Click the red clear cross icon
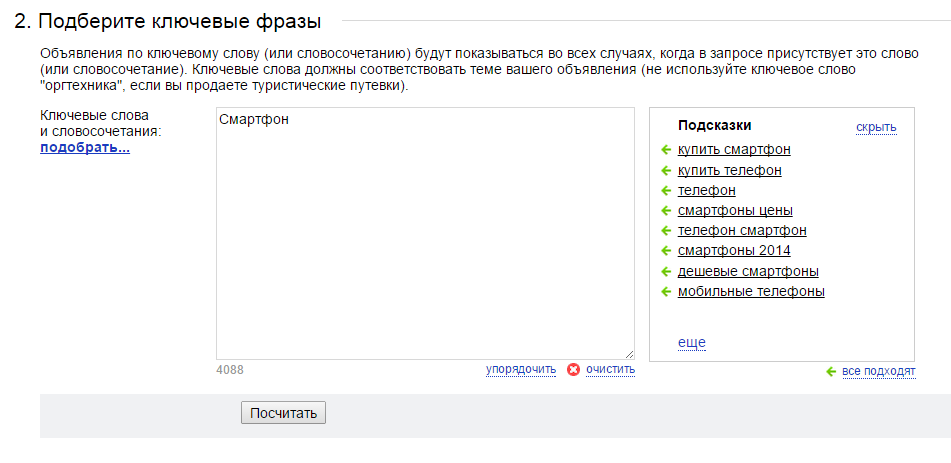This screenshot has width=951, height=463. pyautogui.click(x=573, y=369)
